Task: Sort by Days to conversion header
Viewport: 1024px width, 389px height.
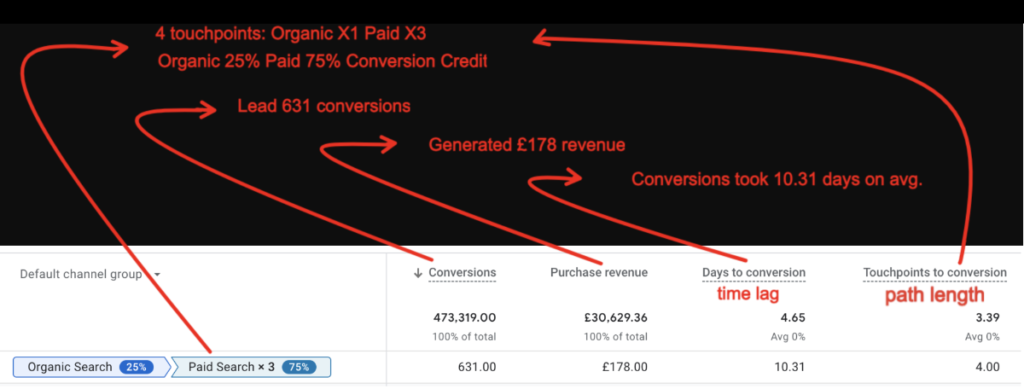Action: pos(754,272)
